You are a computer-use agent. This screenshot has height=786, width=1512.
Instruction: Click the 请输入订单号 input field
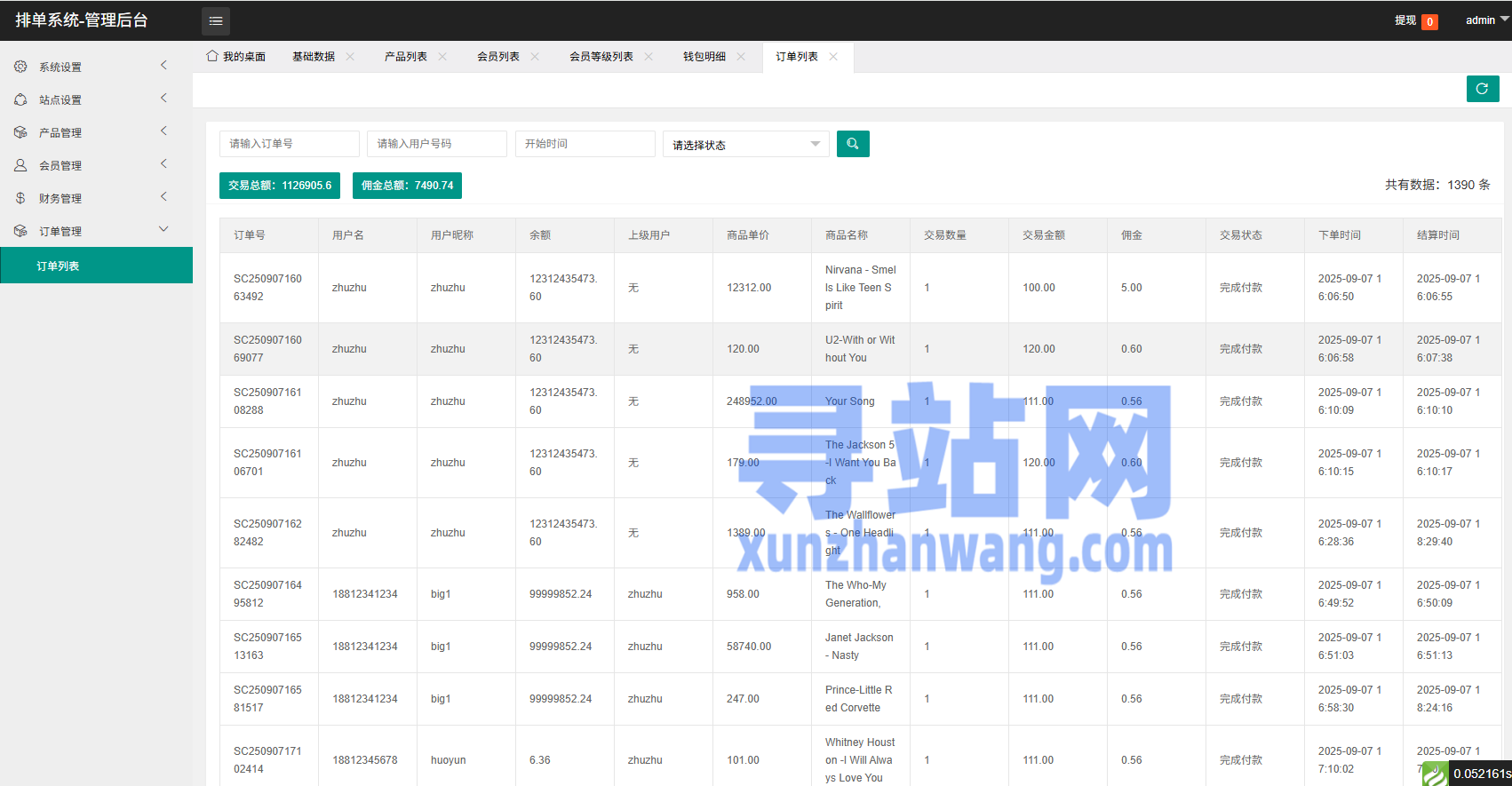(x=289, y=144)
